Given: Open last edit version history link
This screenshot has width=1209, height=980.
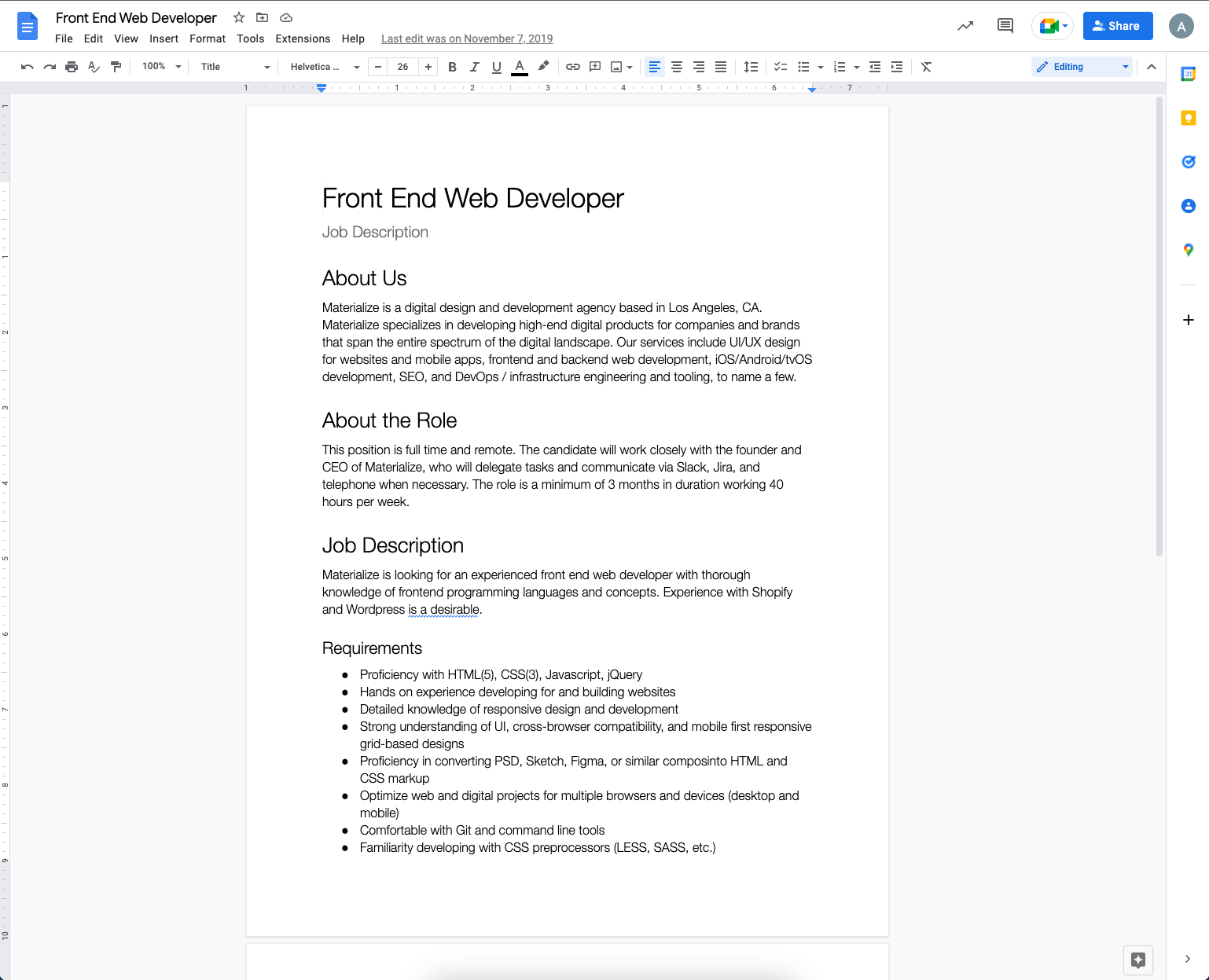Looking at the screenshot, I should tap(467, 39).
